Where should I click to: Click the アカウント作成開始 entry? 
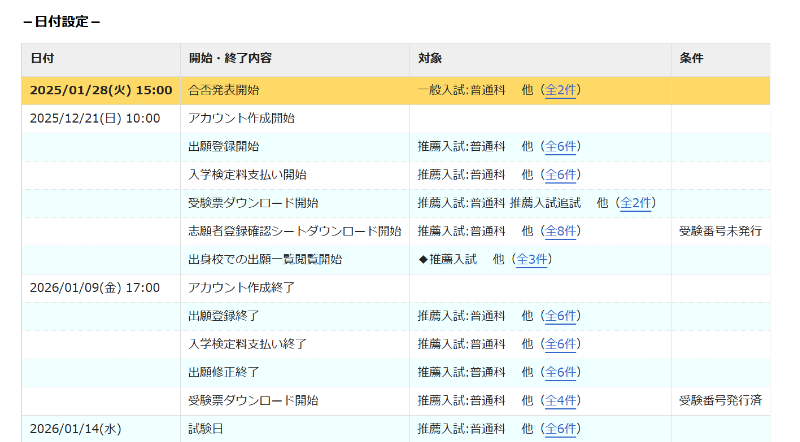(241, 118)
